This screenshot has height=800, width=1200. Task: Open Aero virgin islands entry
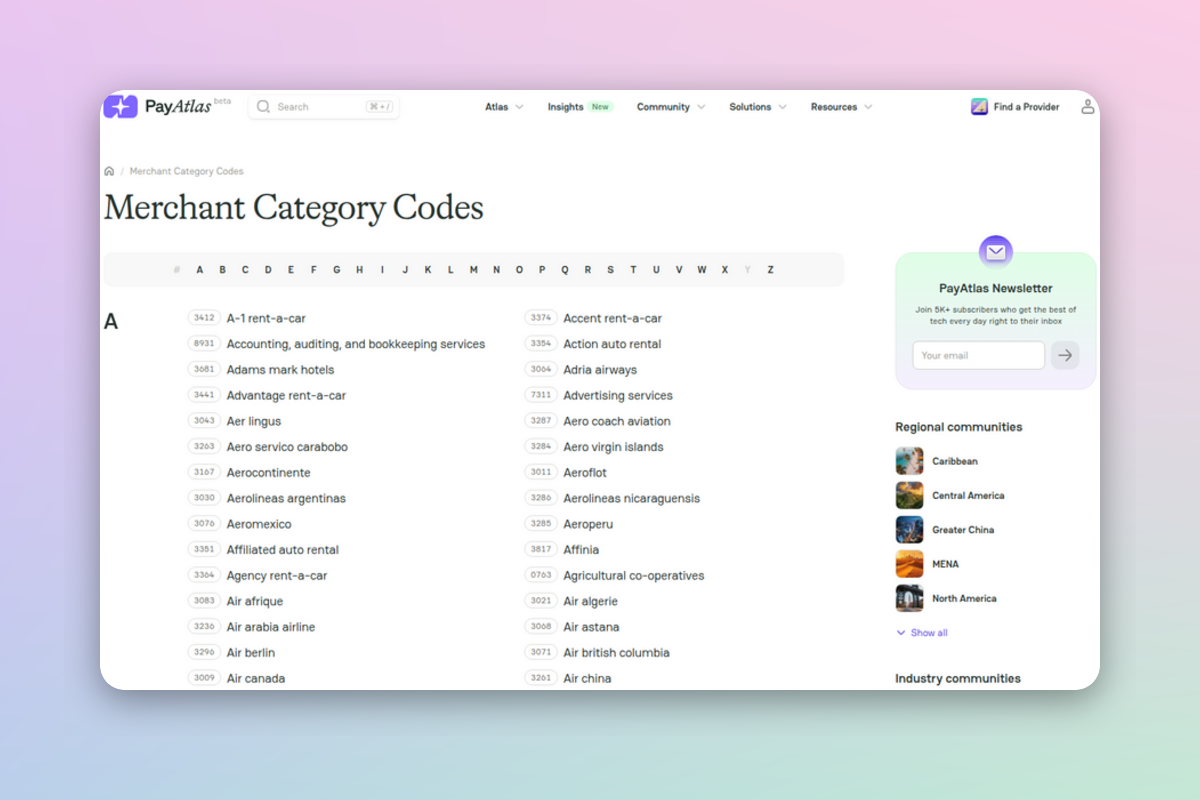point(613,447)
